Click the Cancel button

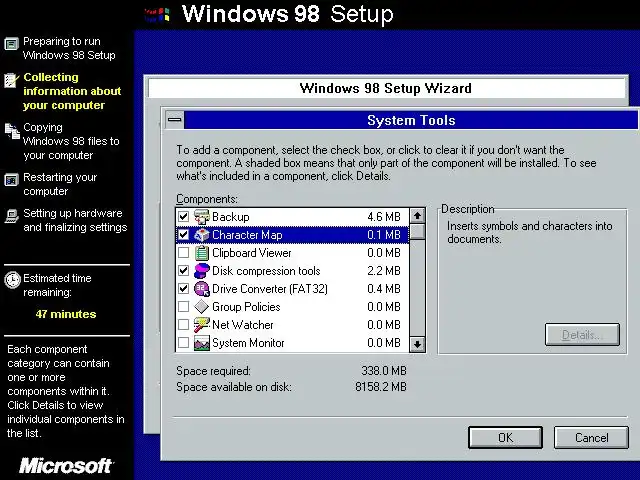[591, 438]
